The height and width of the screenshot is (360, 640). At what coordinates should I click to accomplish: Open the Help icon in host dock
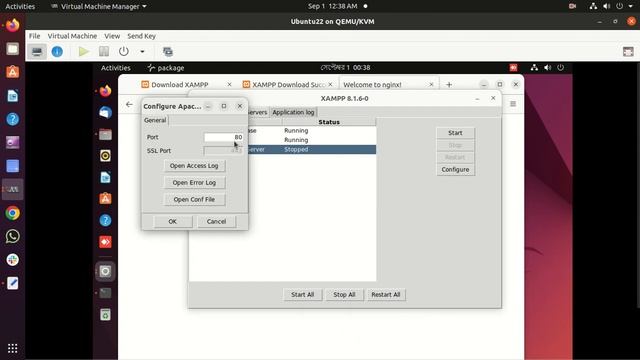(13, 119)
